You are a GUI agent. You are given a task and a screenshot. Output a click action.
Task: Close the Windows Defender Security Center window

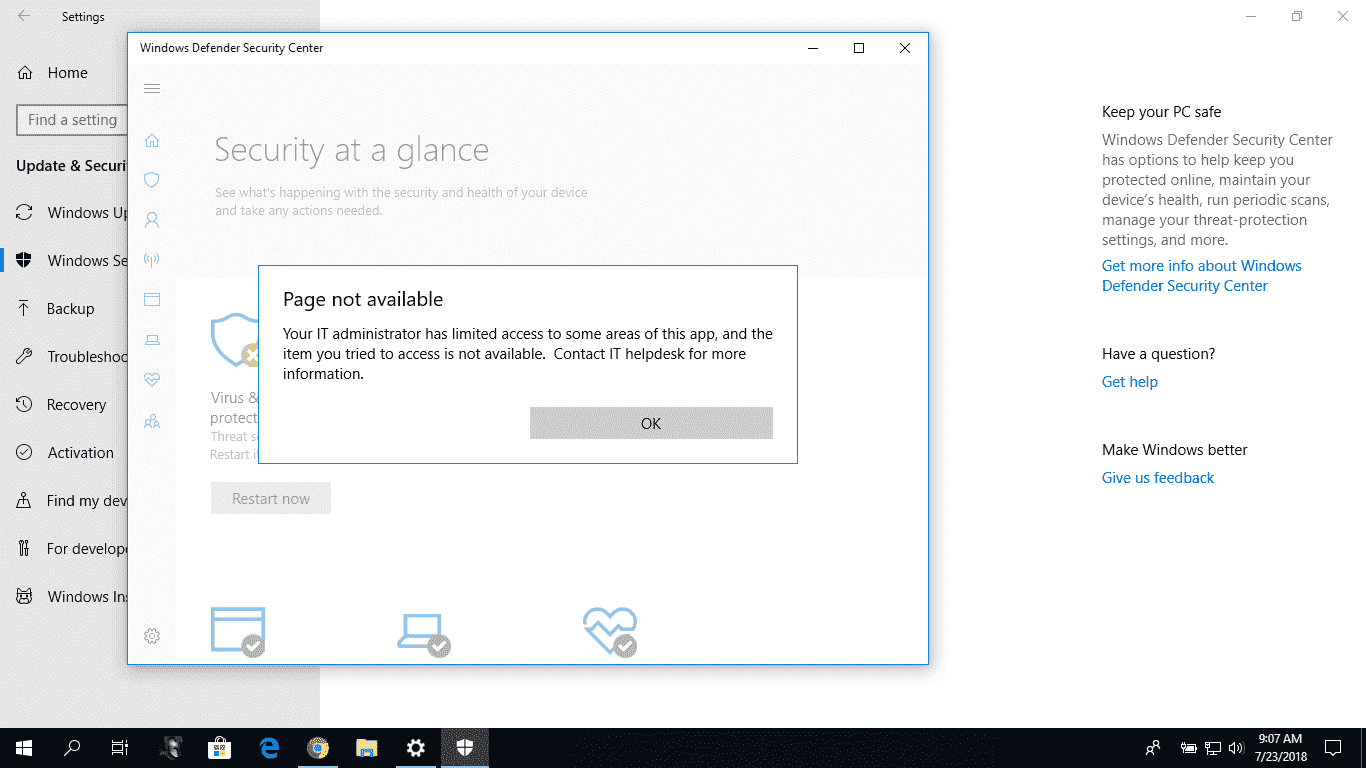[905, 48]
